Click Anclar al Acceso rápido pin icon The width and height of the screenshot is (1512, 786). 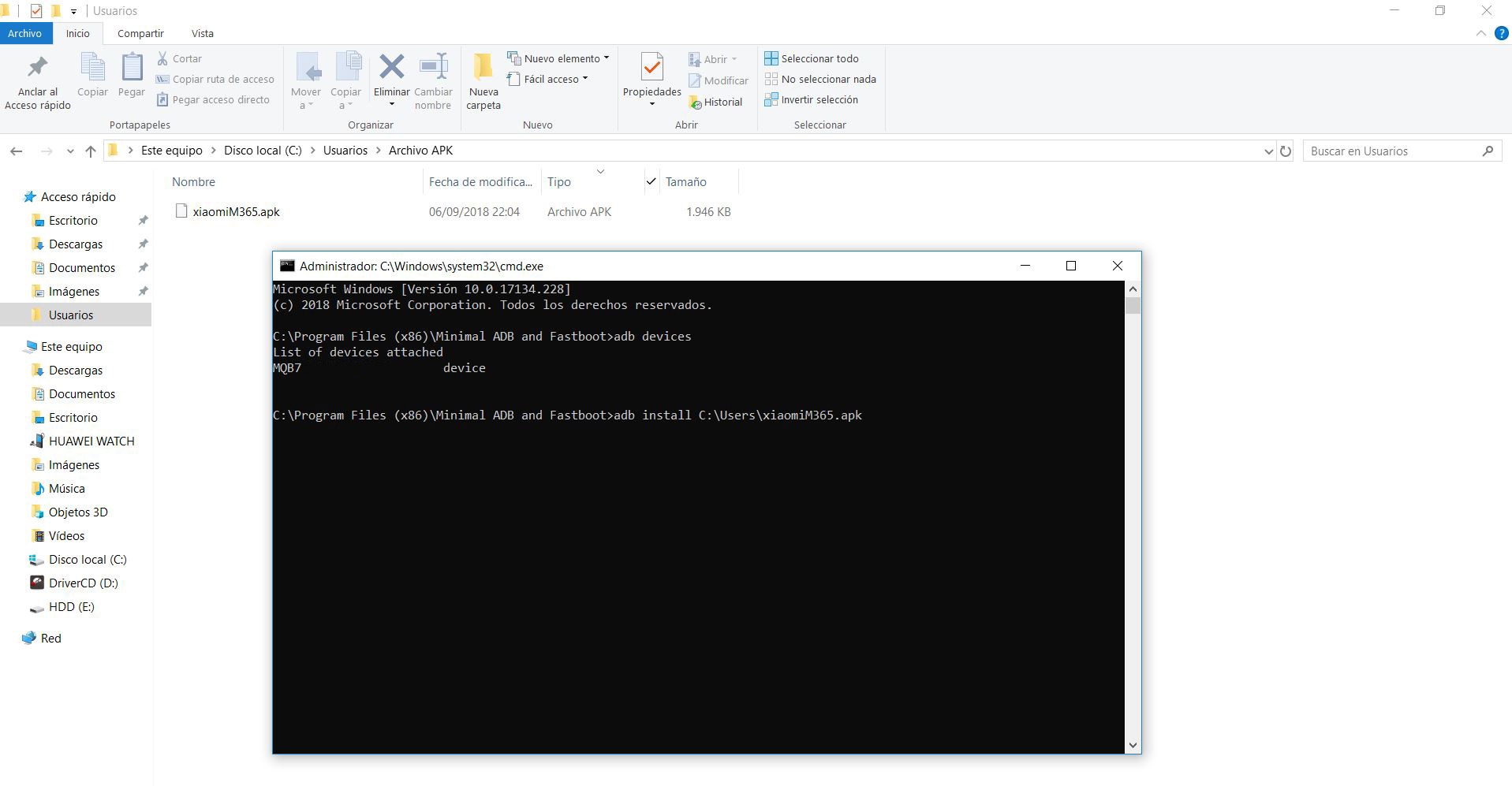point(37,68)
